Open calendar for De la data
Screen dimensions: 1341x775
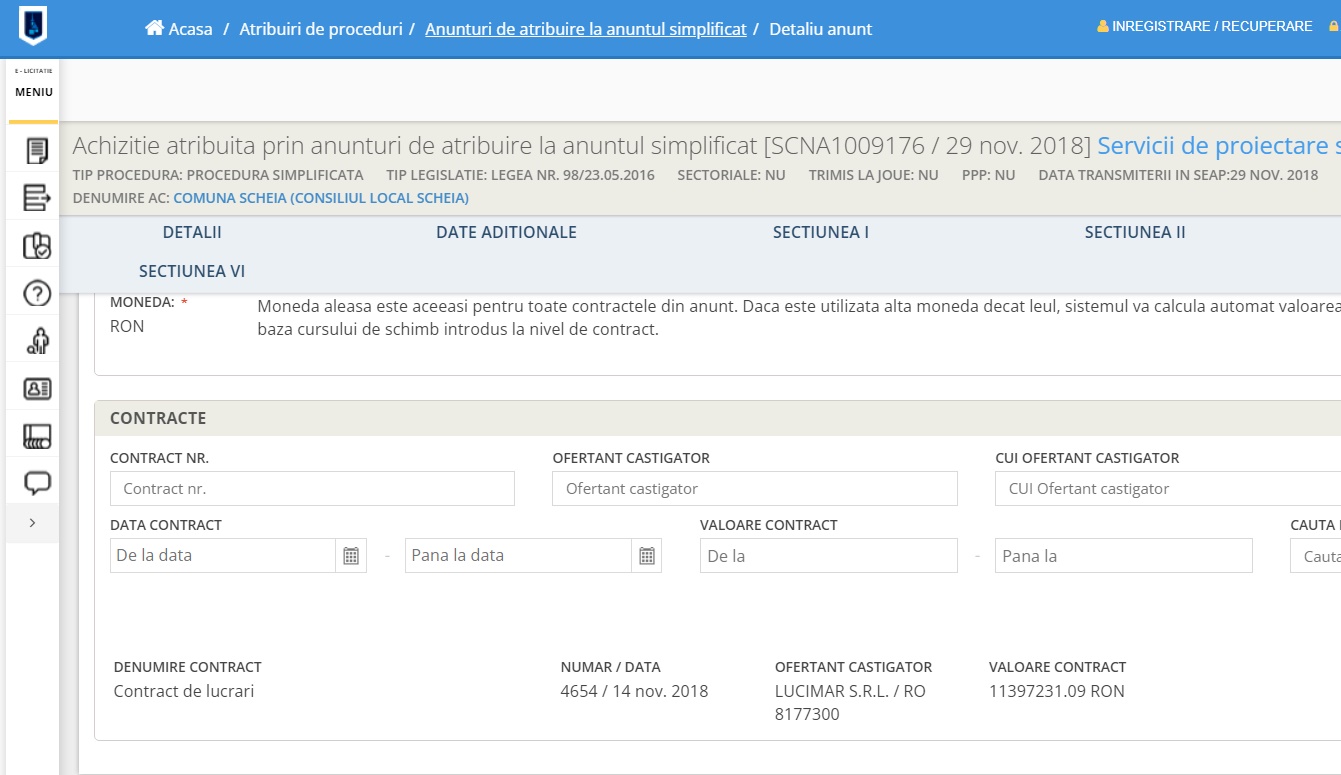(351, 556)
